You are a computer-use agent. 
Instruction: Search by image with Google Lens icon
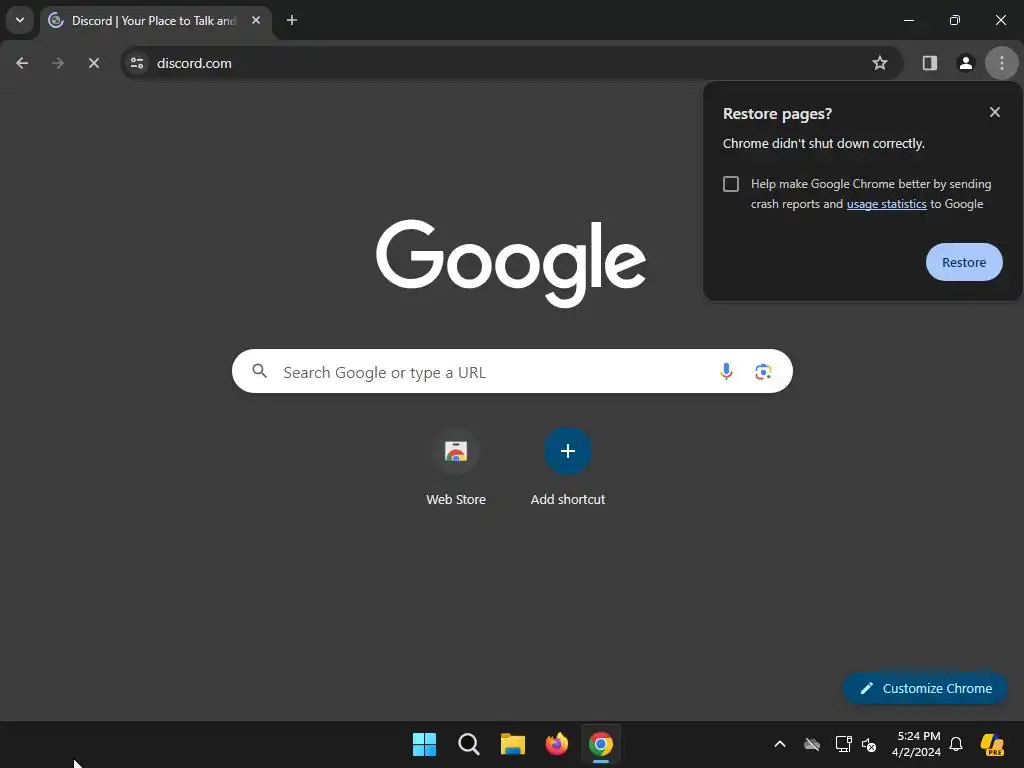[763, 372]
